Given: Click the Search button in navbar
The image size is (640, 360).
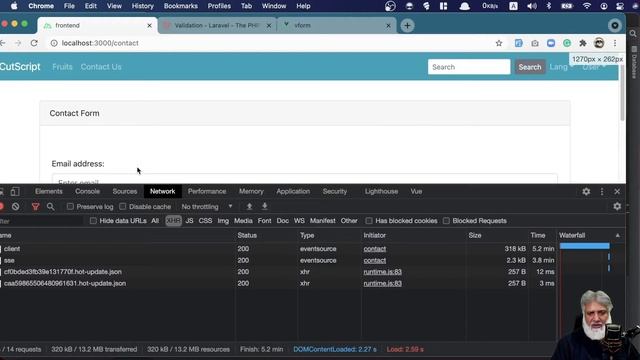Looking at the screenshot, I should (530, 67).
